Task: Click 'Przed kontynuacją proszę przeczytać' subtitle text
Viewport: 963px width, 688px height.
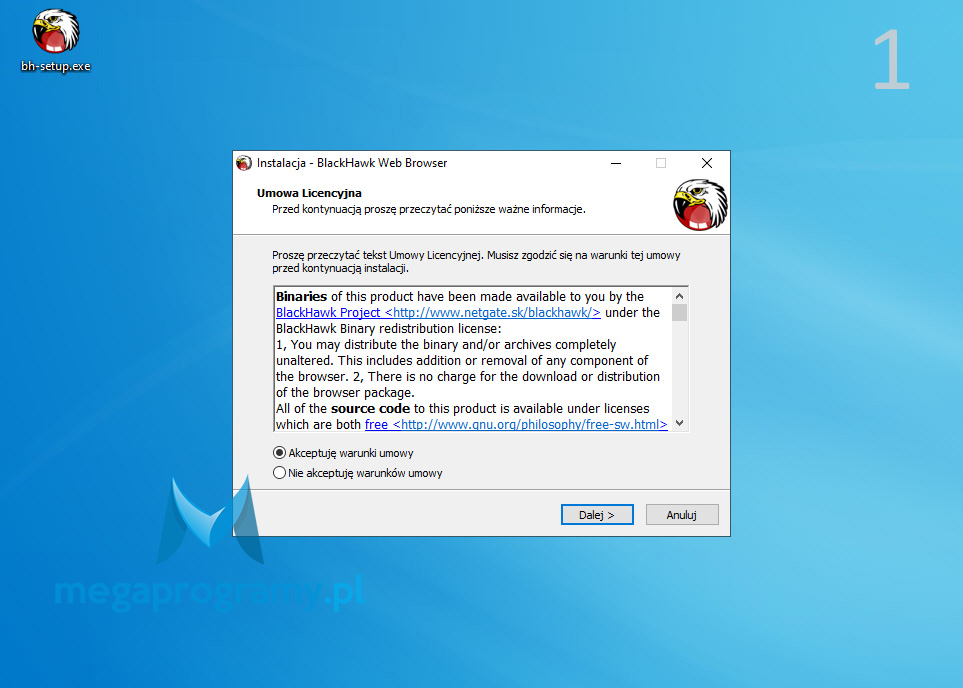Action: click(x=429, y=209)
